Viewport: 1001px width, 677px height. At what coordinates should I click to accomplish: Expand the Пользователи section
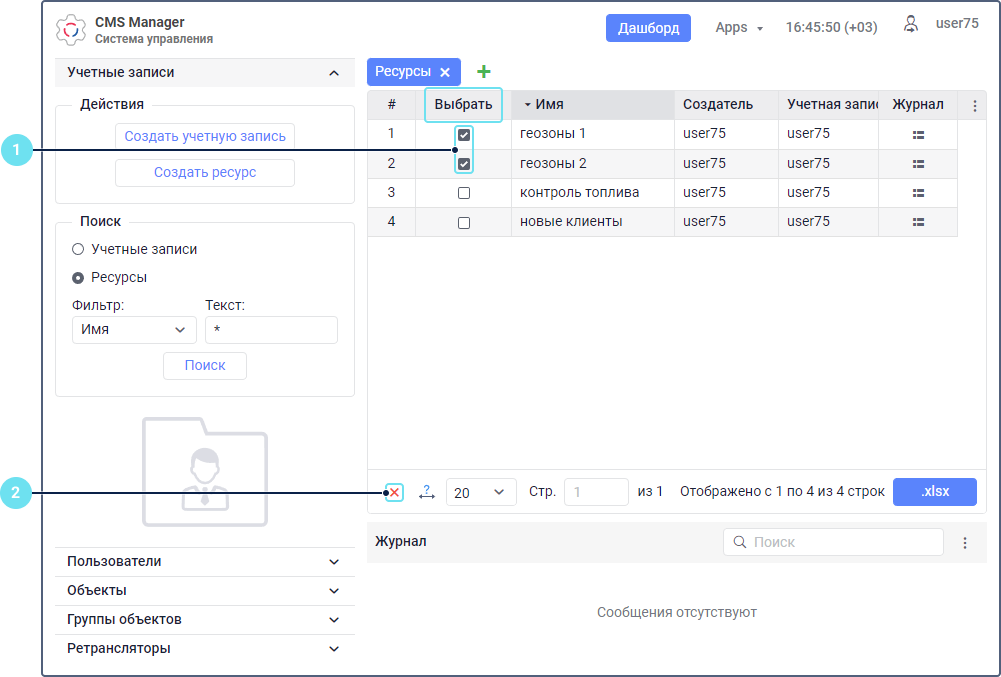pyautogui.click(x=204, y=562)
